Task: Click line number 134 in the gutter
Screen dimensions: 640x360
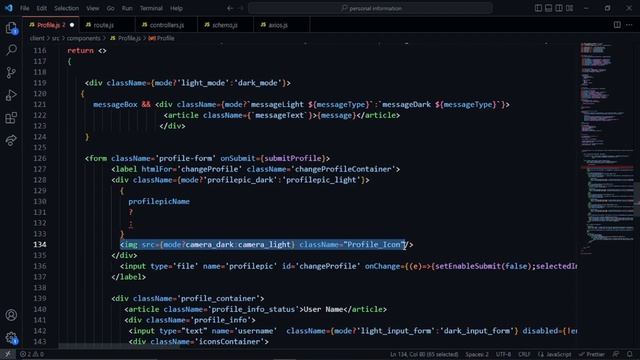Action: tap(40, 244)
